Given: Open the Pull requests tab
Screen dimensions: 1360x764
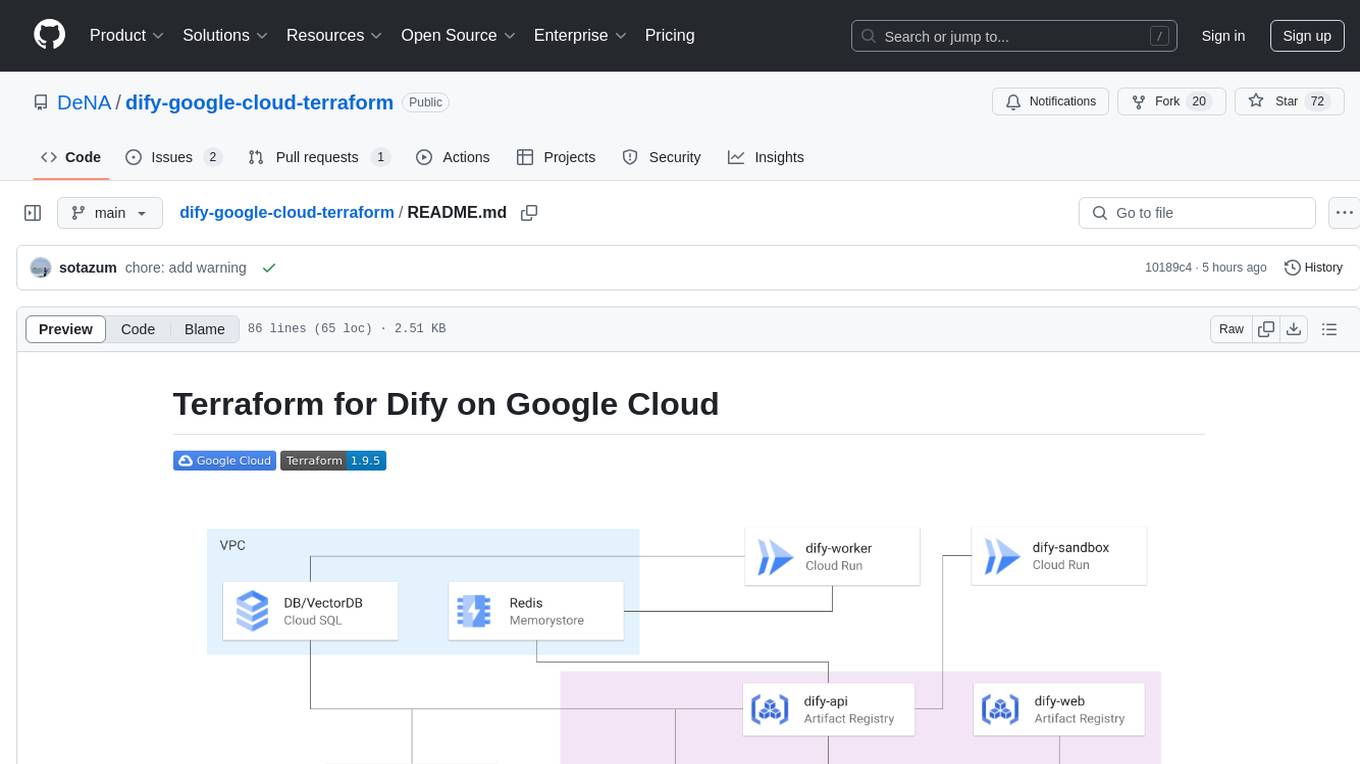Looking at the screenshot, I should [319, 157].
